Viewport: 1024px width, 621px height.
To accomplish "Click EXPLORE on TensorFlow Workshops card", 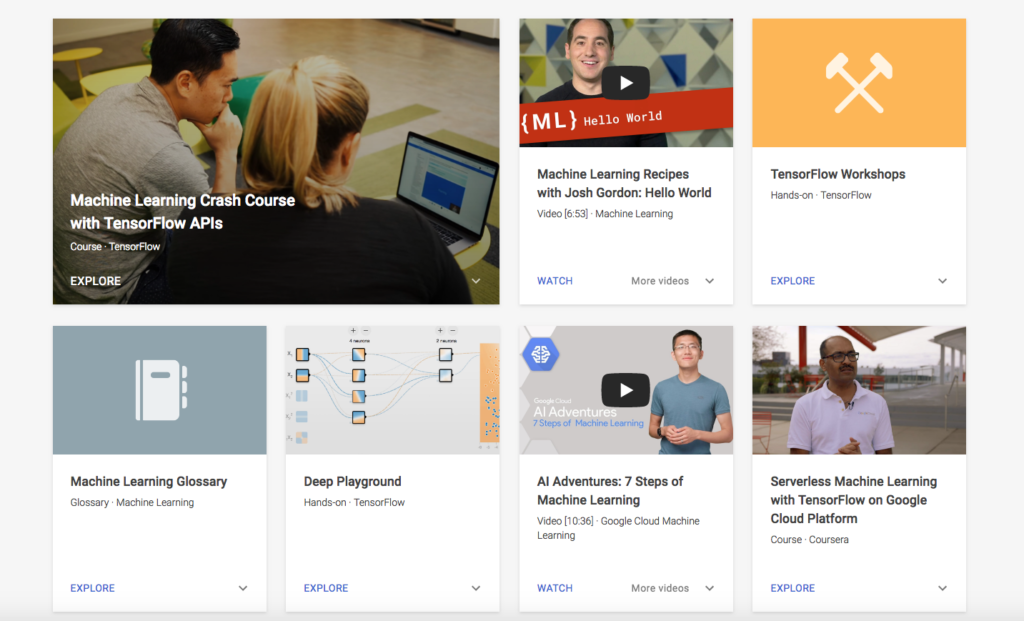I will click(792, 281).
